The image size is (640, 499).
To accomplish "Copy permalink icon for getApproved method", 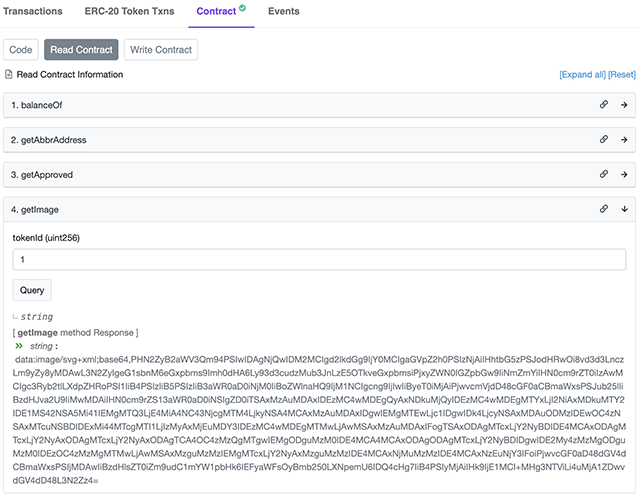I will tap(604, 174).
